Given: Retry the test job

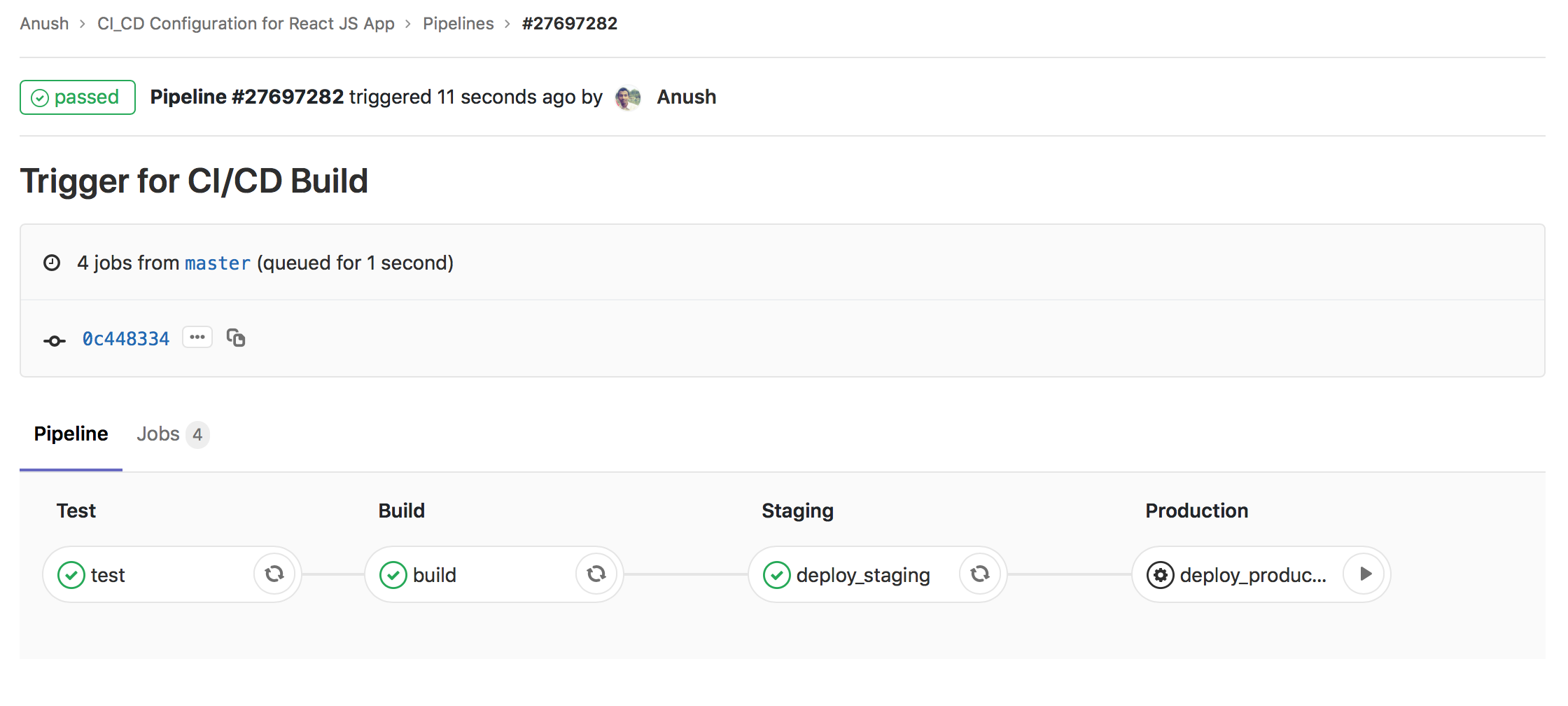Looking at the screenshot, I should (274, 574).
